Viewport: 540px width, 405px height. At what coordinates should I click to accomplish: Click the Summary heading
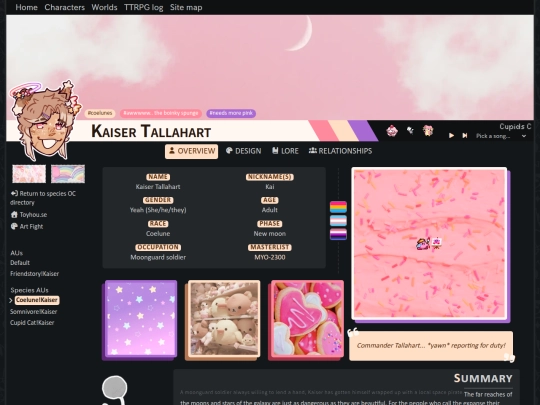point(483,378)
